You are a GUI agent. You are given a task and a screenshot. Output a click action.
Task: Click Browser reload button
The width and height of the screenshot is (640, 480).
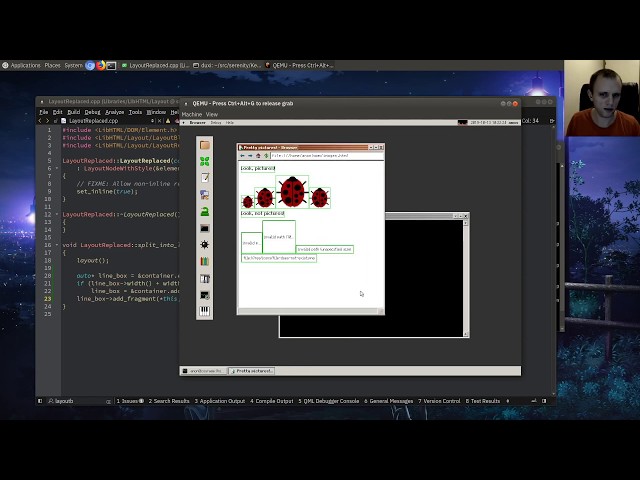266,156
